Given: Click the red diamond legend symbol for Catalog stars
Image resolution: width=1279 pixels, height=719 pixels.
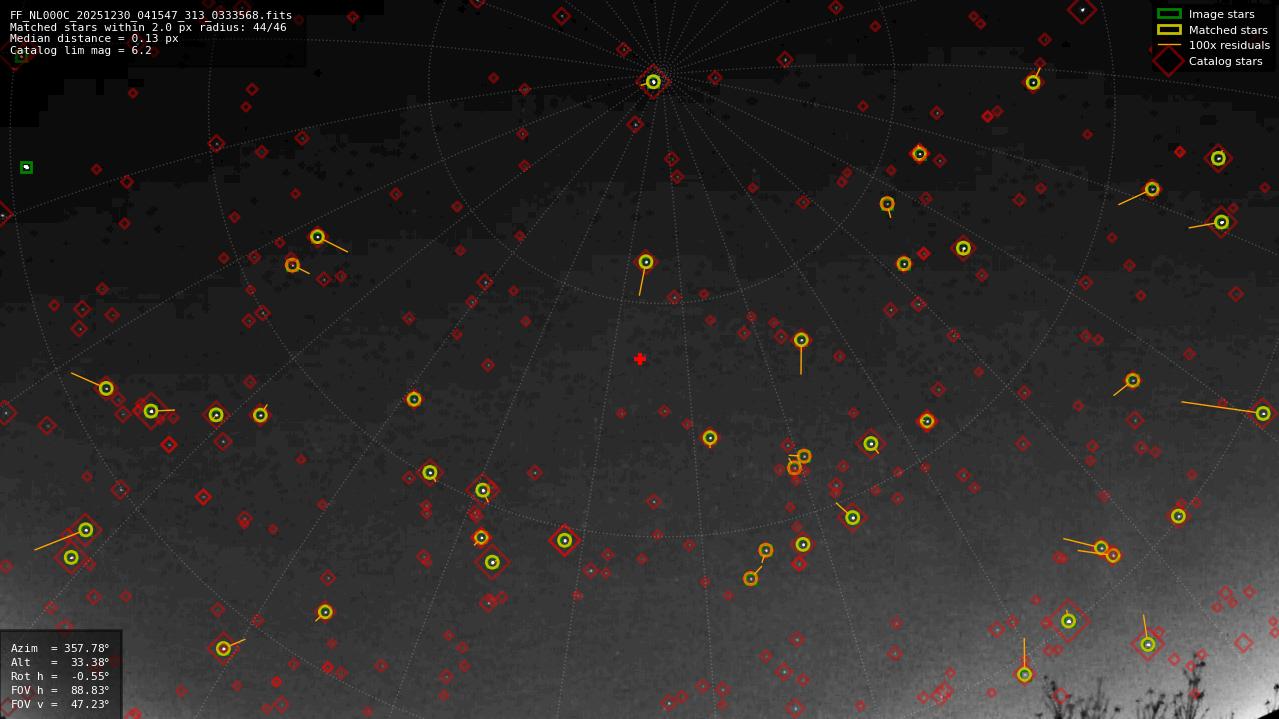Looking at the screenshot, I should click(x=1169, y=61).
